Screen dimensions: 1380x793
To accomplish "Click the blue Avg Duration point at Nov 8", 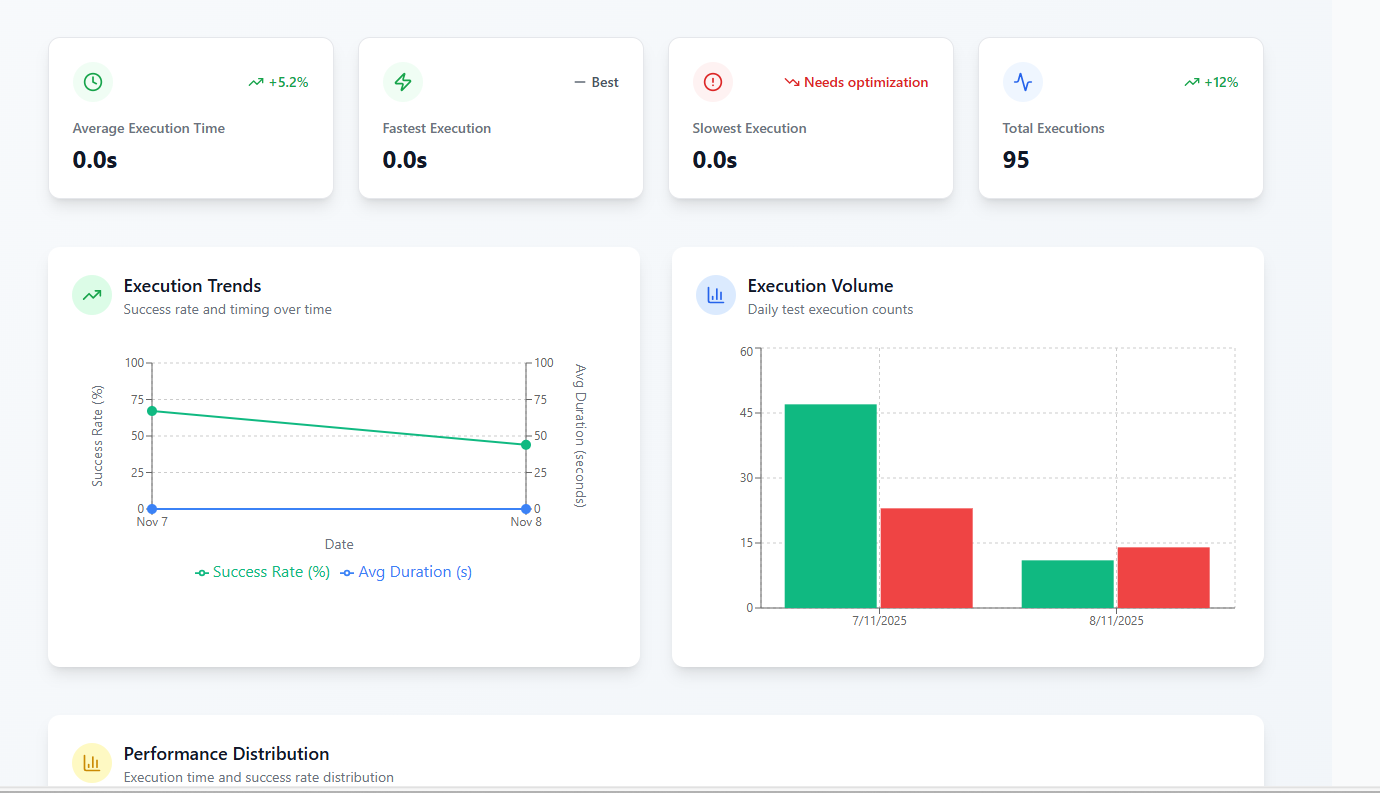I will 526,509.
